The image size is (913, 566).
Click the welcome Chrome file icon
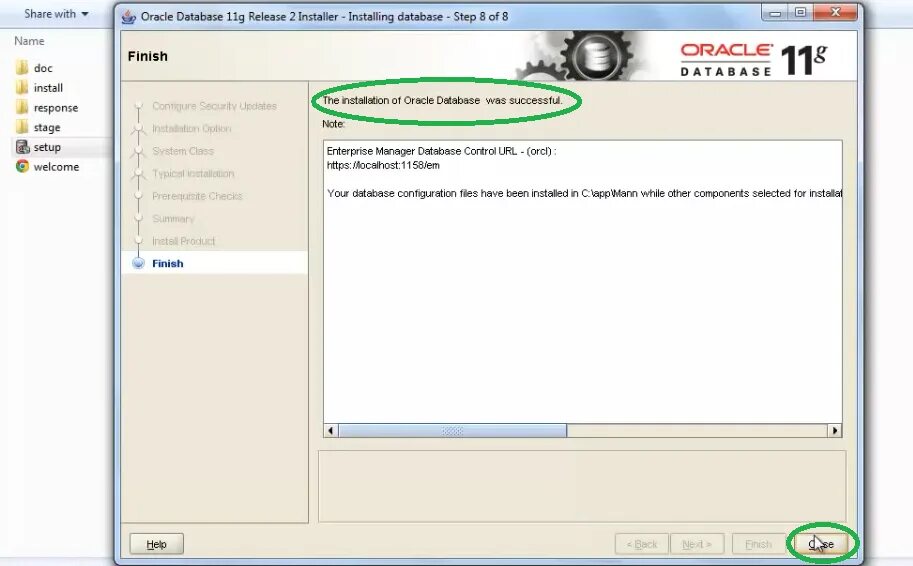22,167
